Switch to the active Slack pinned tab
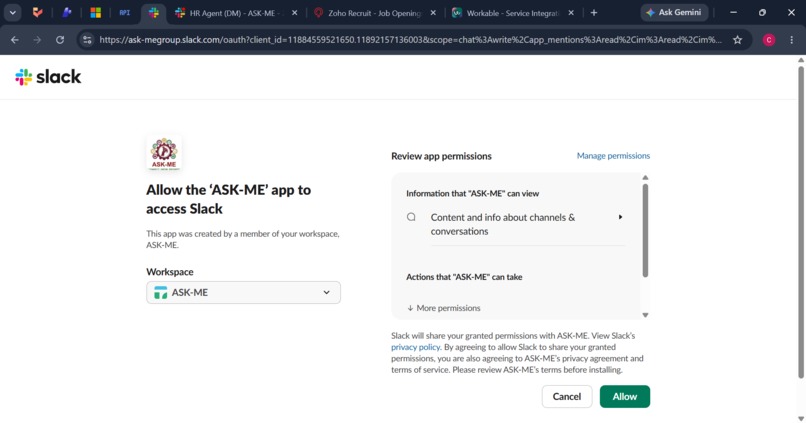Screen dimensions: 806x423 tap(154, 13)
